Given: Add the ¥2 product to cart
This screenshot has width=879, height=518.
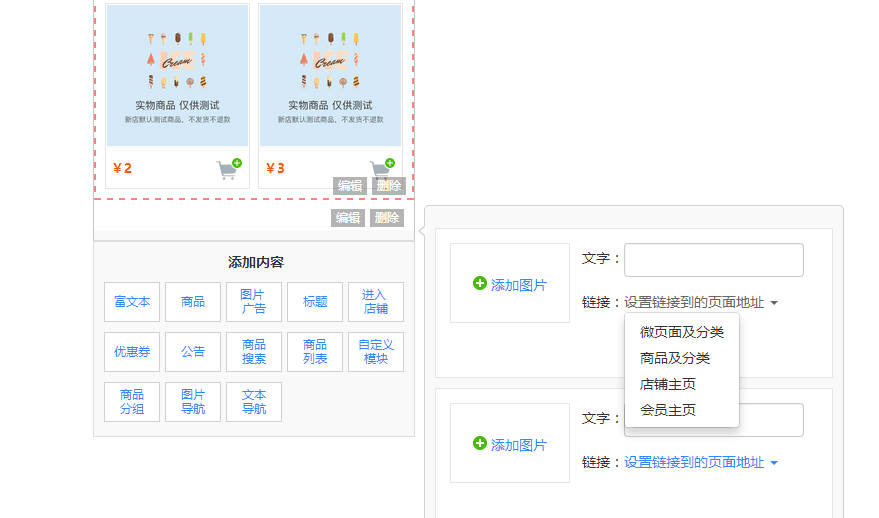Looking at the screenshot, I should click(x=229, y=169).
